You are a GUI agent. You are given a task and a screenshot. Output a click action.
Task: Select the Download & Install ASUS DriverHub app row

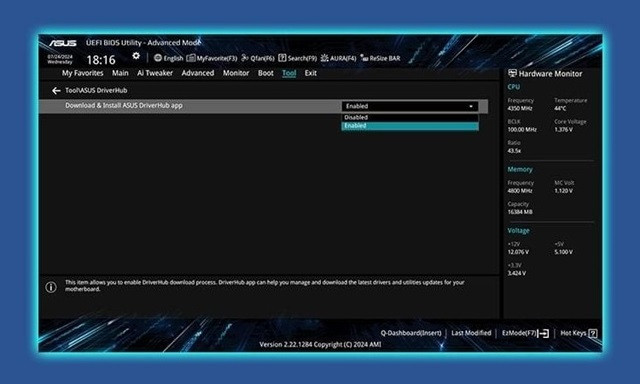point(263,106)
